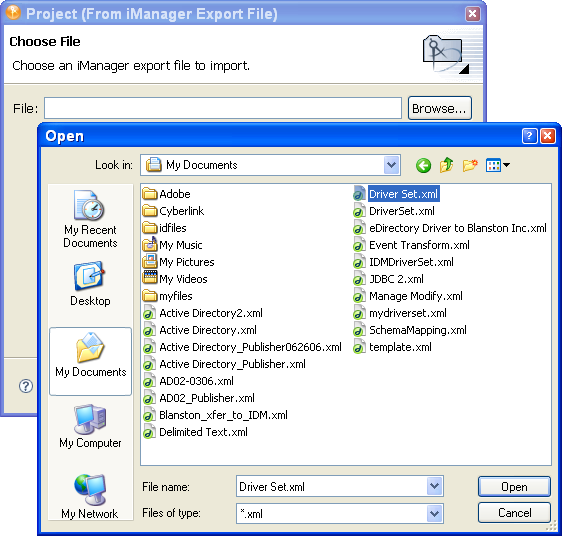Viewport: 562px width, 536px height.
Task: Expand the File name dropdown arrow
Action: 434,486
